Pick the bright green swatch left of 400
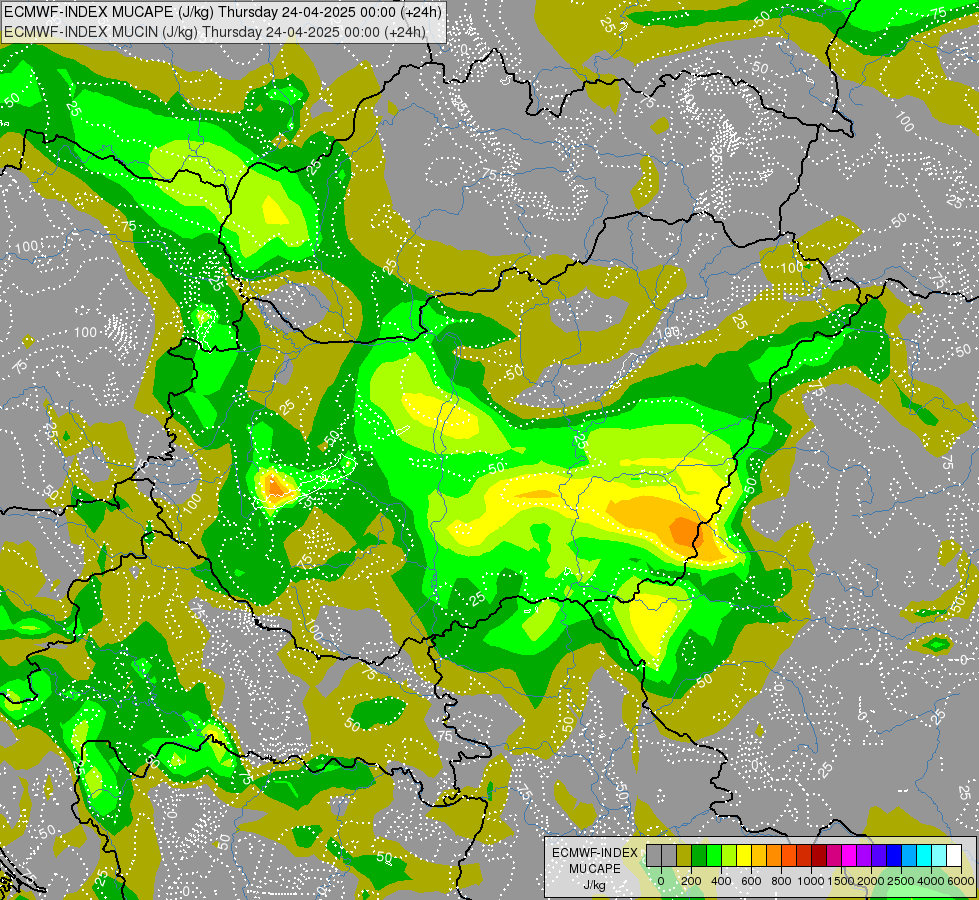The image size is (979, 900). click(x=714, y=855)
